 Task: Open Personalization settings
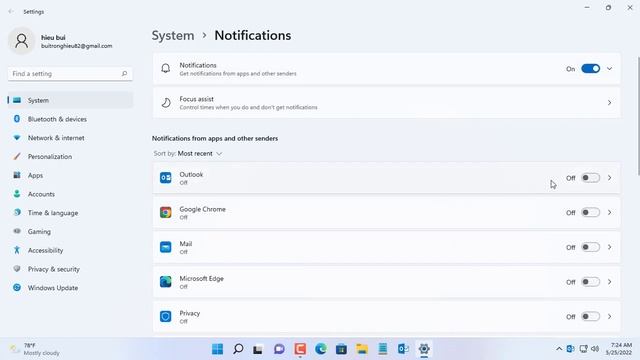70,157
